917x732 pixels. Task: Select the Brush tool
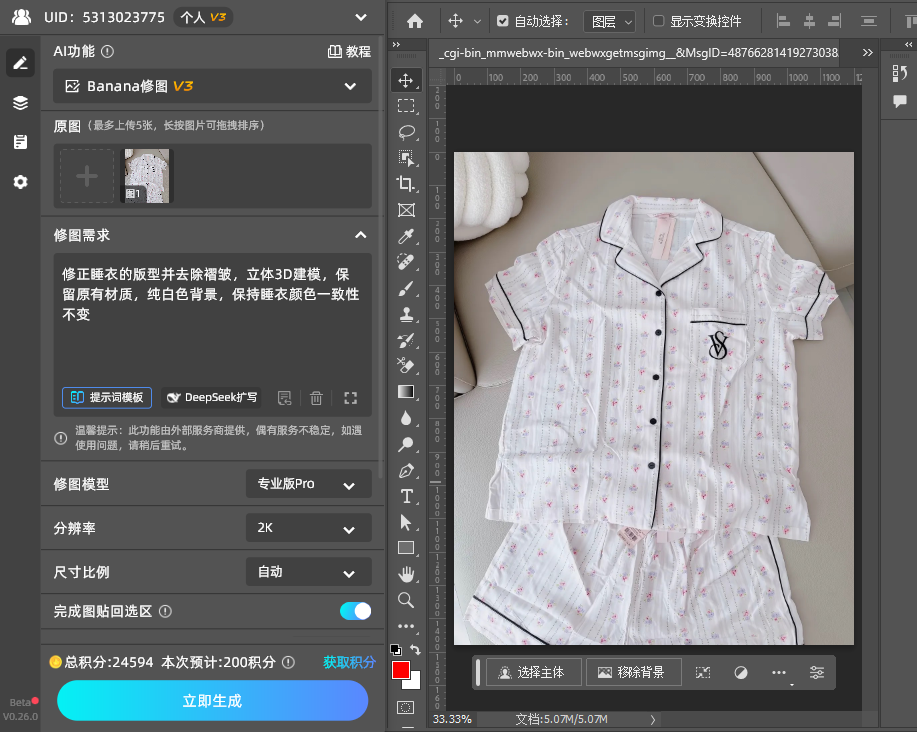pos(406,288)
